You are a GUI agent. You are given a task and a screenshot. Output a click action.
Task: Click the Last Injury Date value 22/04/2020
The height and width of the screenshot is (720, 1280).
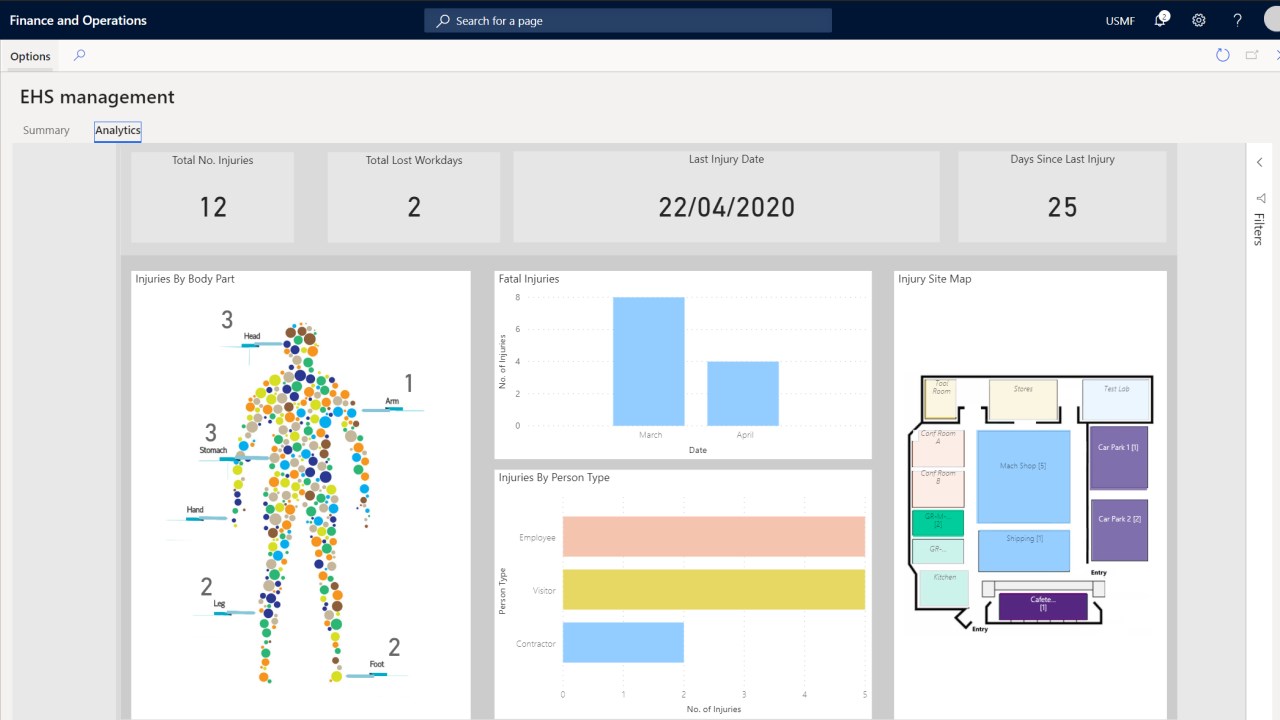pos(727,207)
